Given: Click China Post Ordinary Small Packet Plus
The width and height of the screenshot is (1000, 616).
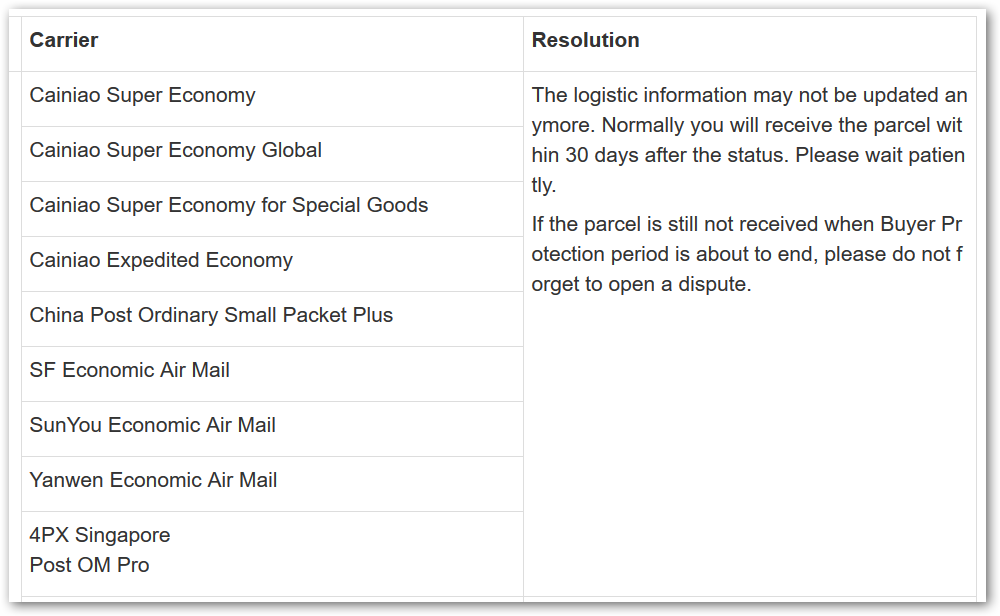Looking at the screenshot, I should pos(211,316).
